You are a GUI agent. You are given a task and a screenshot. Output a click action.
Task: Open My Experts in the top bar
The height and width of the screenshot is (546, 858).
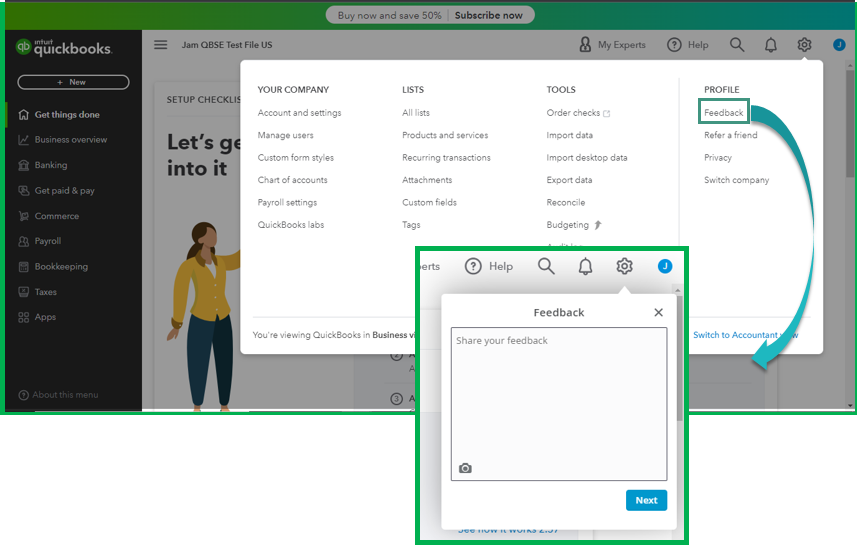612,45
